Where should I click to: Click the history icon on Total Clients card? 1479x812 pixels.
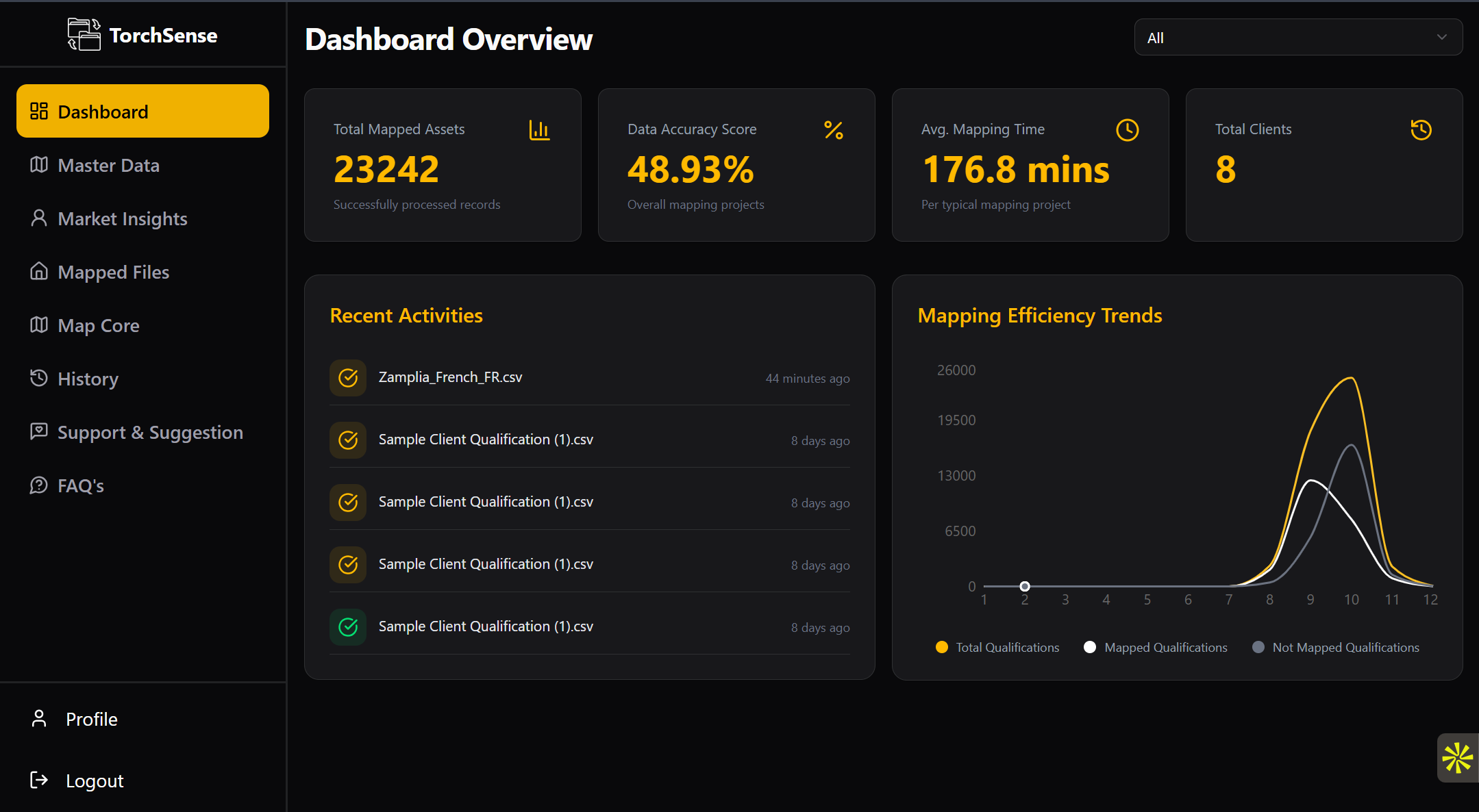(1421, 130)
